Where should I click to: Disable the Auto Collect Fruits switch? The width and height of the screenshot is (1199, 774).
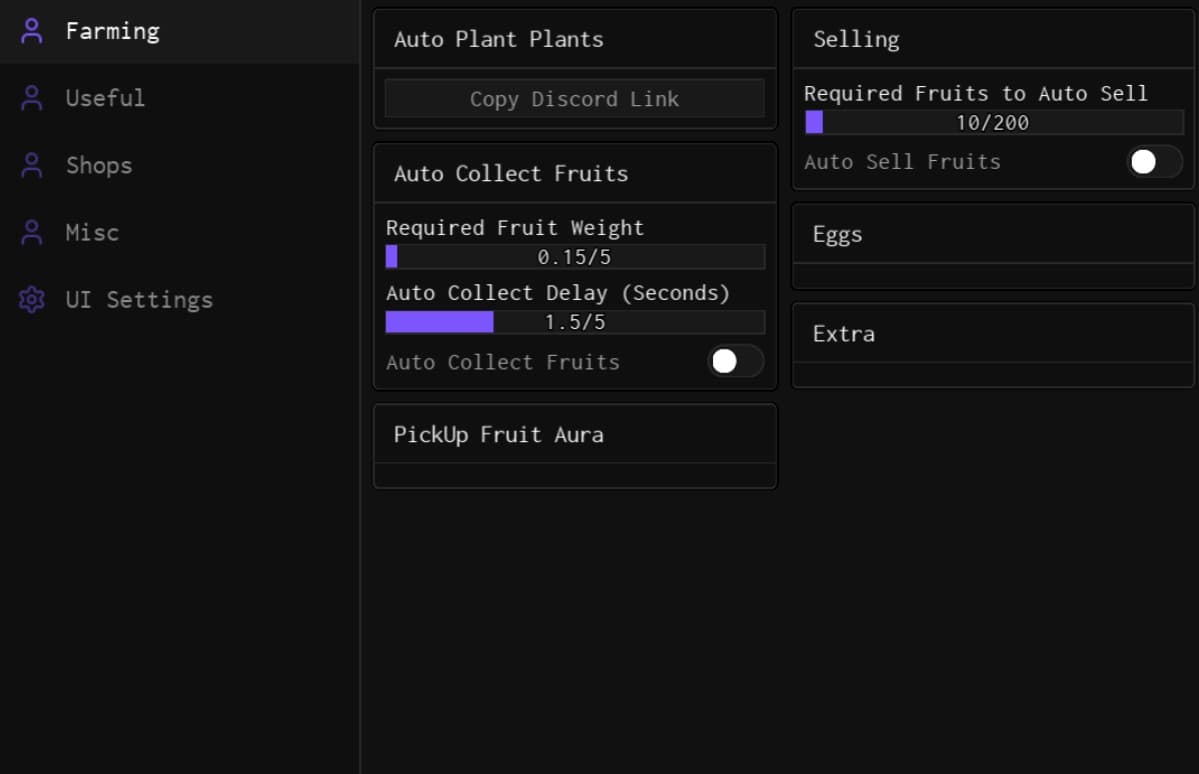point(735,361)
